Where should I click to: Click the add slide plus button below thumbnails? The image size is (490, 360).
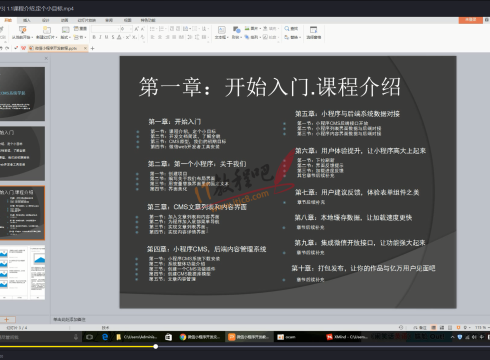(x=6, y=319)
